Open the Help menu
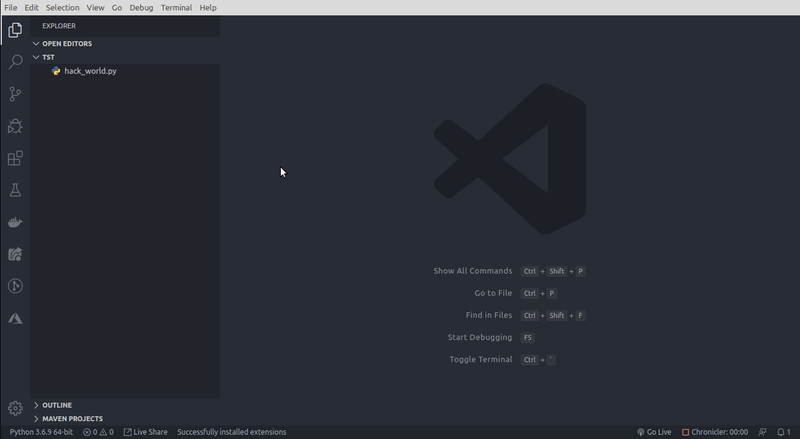The height and width of the screenshot is (439, 800). (x=208, y=8)
